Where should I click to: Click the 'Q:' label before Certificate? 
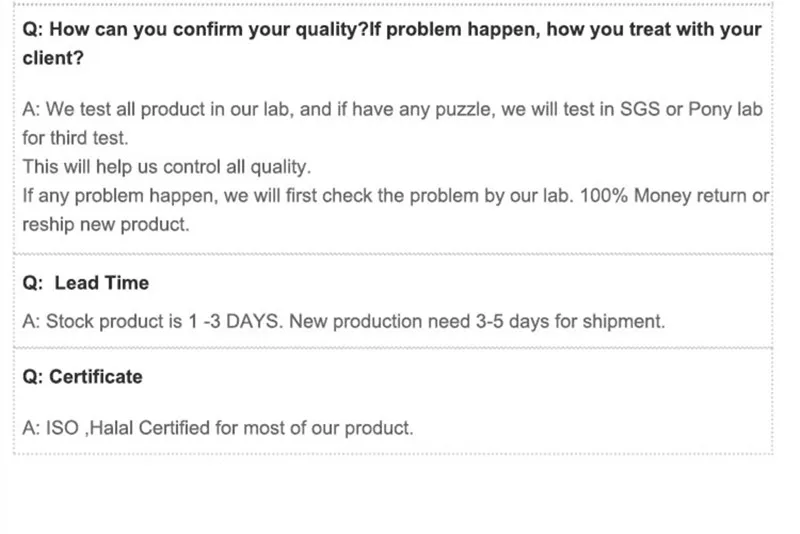pos(33,377)
